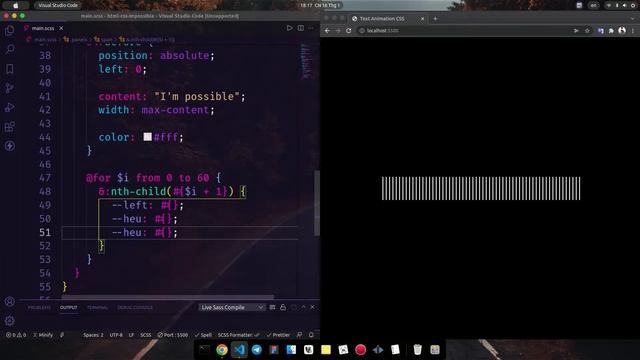Click Minify in the status bar
The width and height of the screenshot is (640, 360).
tap(43, 335)
